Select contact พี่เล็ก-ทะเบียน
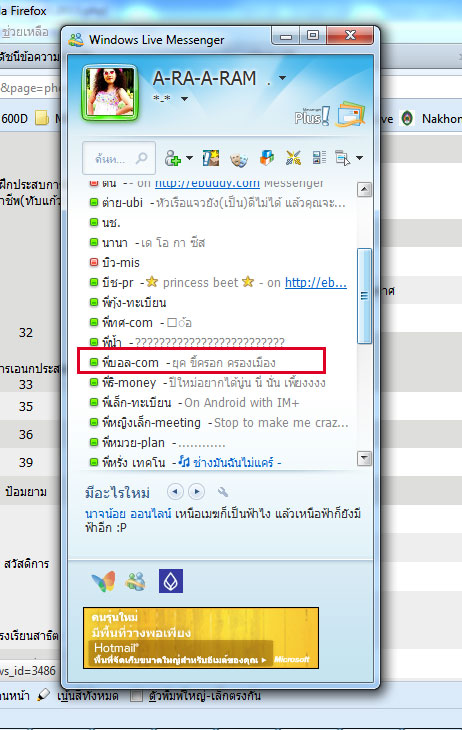Image resolution: width=462 pixels, height=730 pixels. pos(137,403)
